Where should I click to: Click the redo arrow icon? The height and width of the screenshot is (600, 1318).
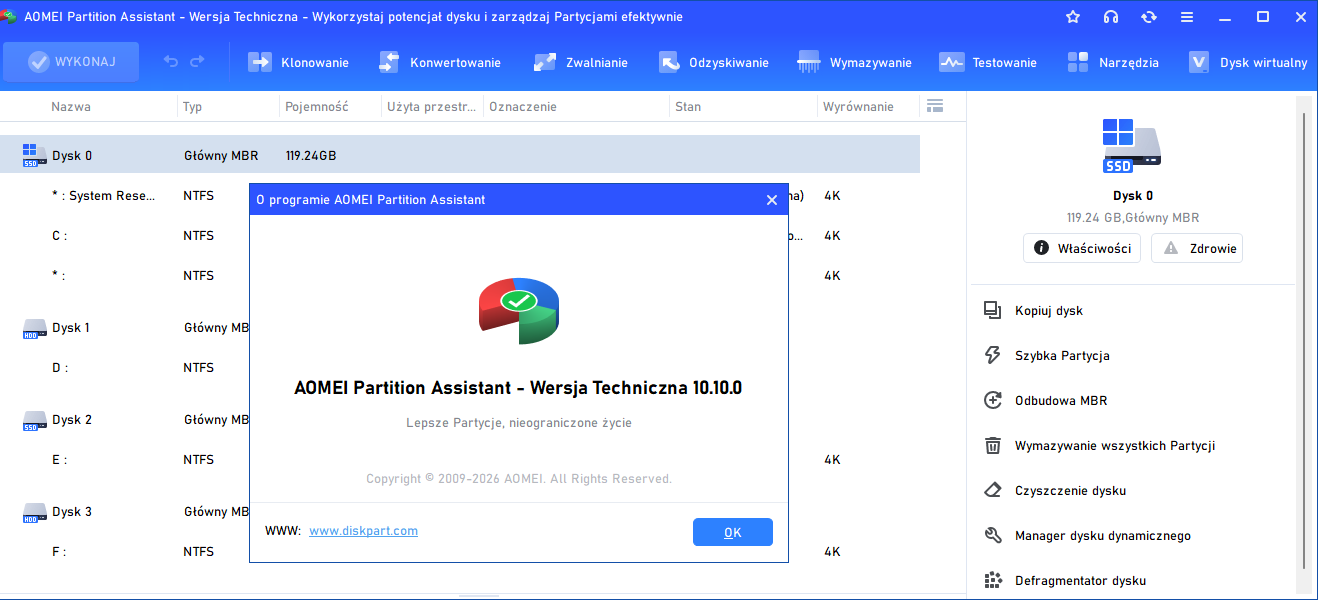(197, 62)
